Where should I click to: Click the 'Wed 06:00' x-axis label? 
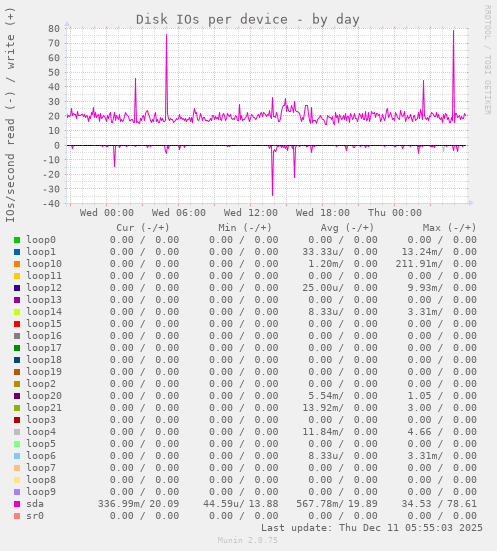(x=179, y=213)
